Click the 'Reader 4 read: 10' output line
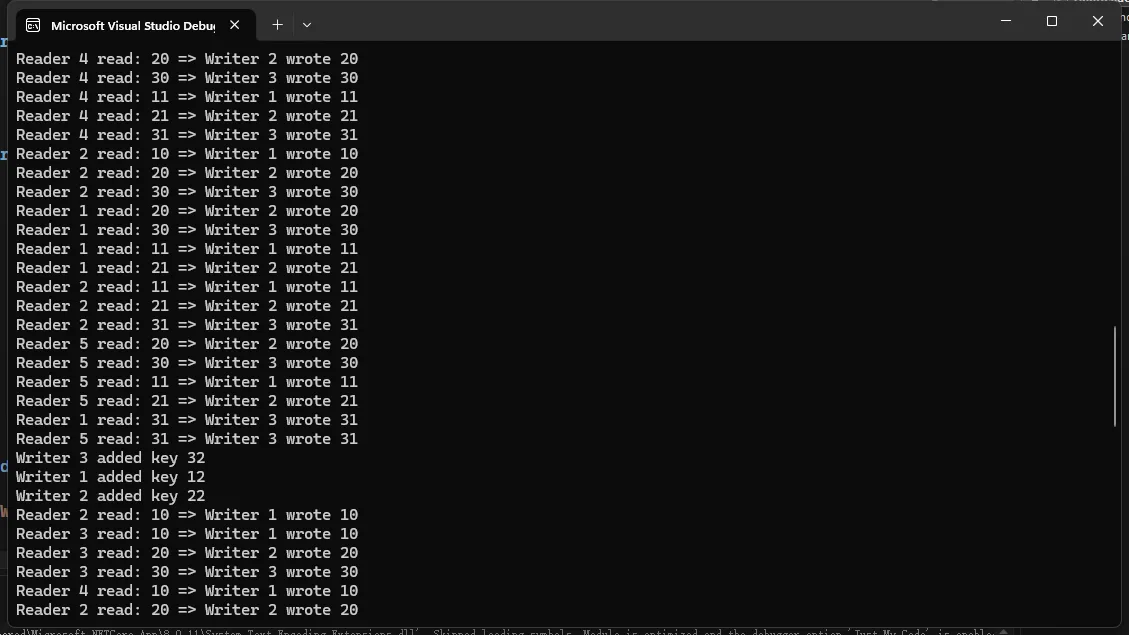This screenshot has height=635, width=1129. [x=187, y=591]
